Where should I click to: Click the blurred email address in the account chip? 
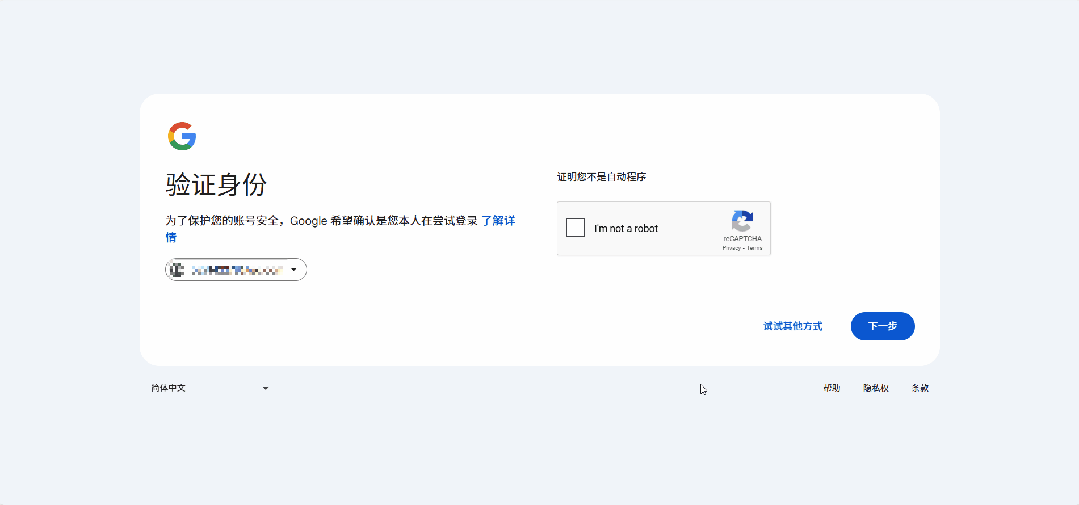pos(237,269)
